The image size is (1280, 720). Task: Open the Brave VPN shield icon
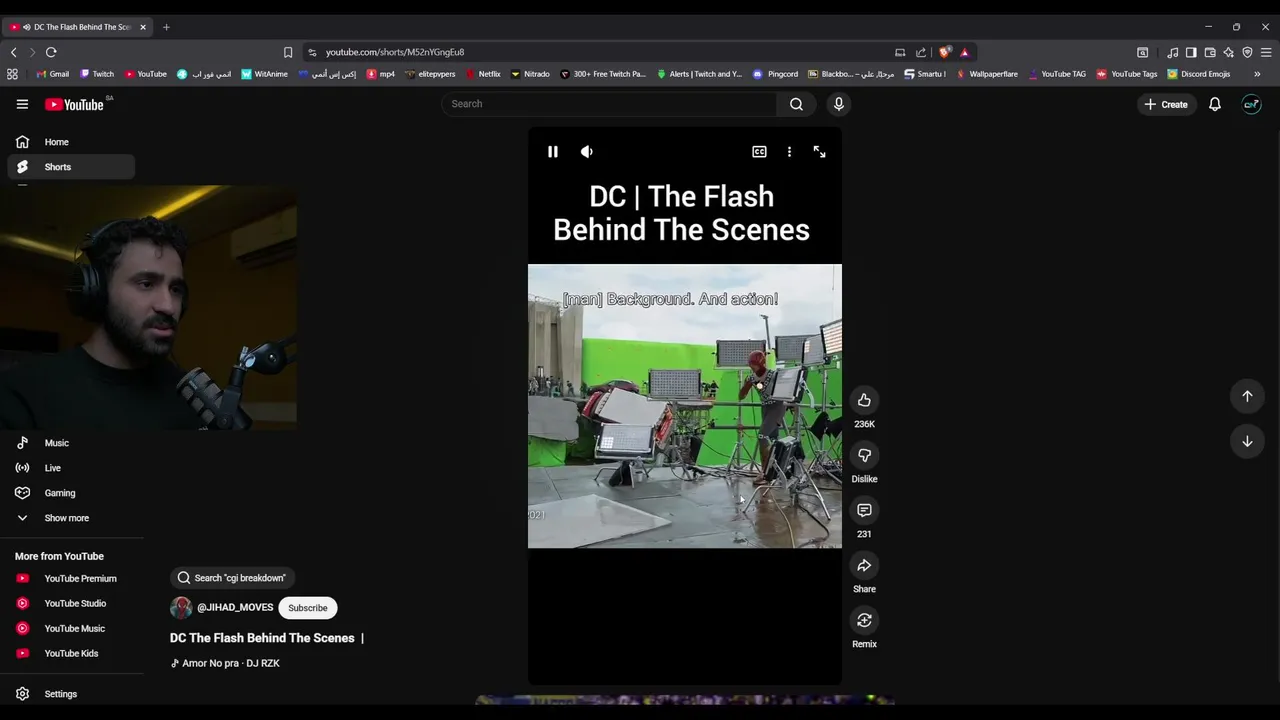1247,52
